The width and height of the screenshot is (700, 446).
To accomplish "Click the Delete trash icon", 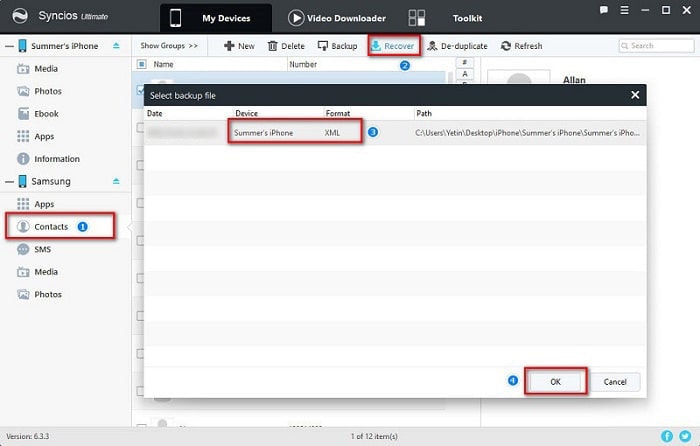I will (x=273, y=46).
